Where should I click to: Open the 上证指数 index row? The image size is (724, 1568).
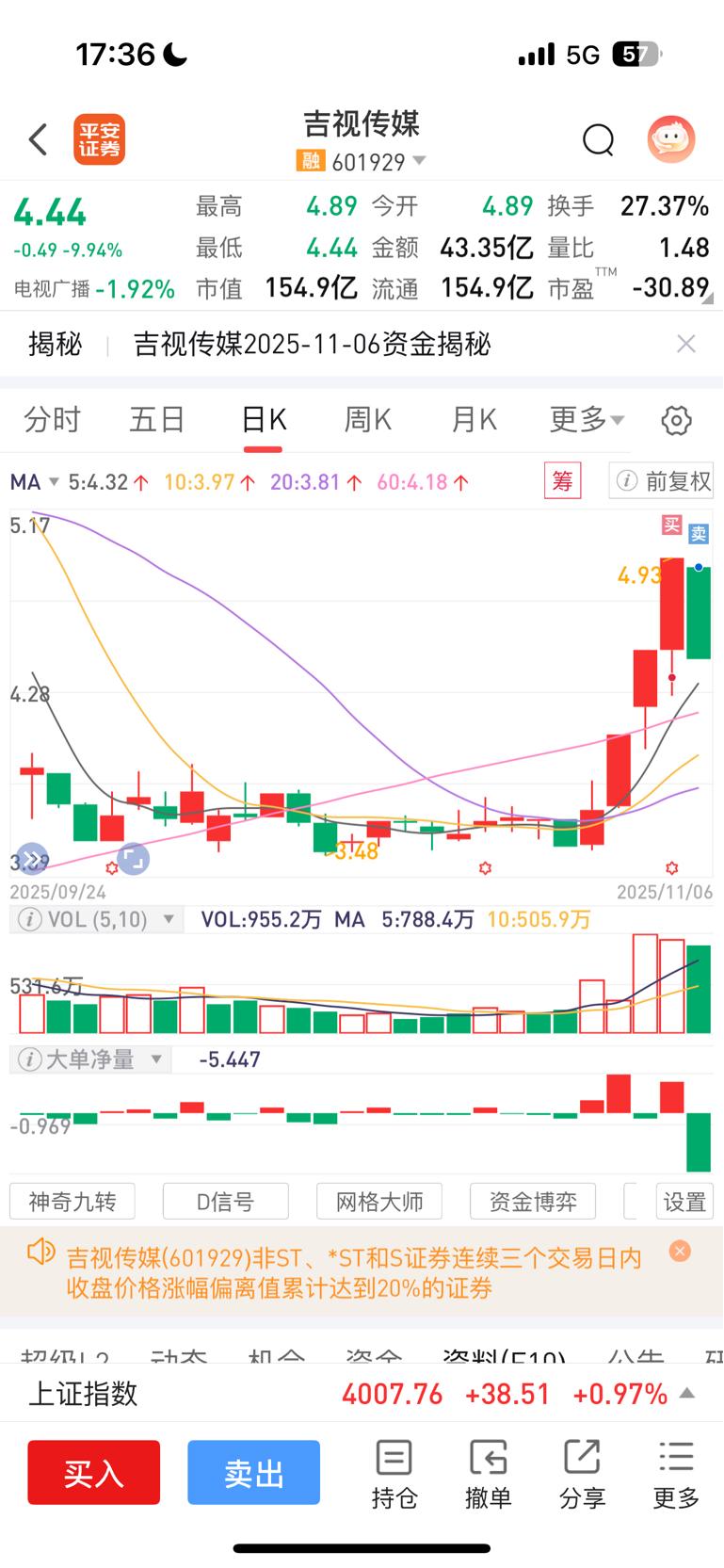362,1393
